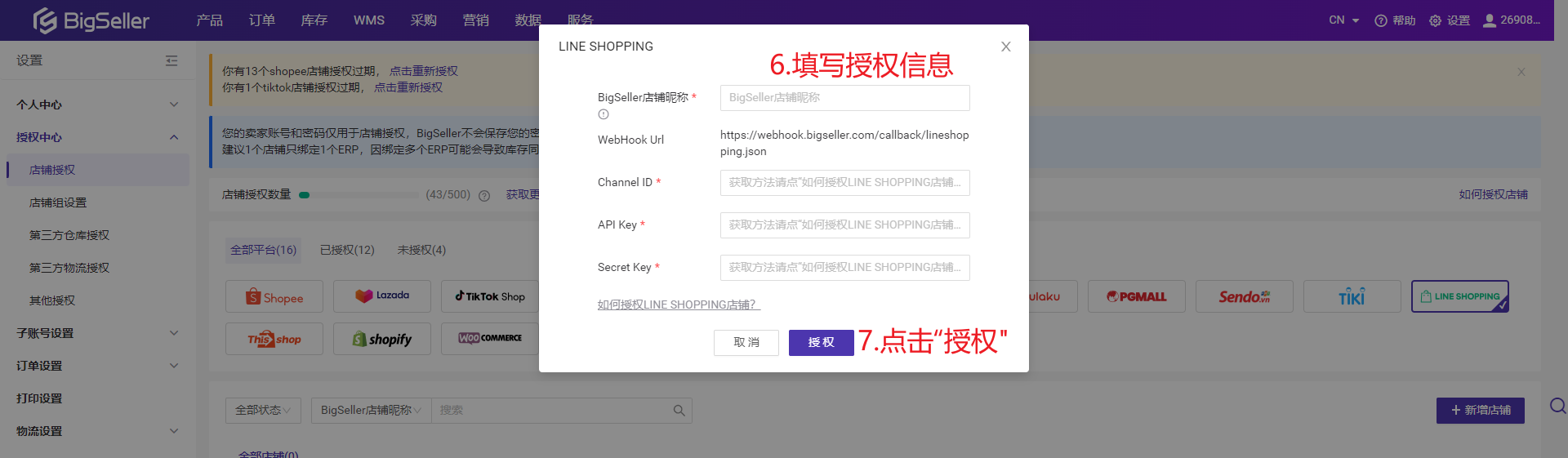This screenshot has width=1568, height=458.
Task: Focus the store 搜索 input field
Action: coord(550,411)
